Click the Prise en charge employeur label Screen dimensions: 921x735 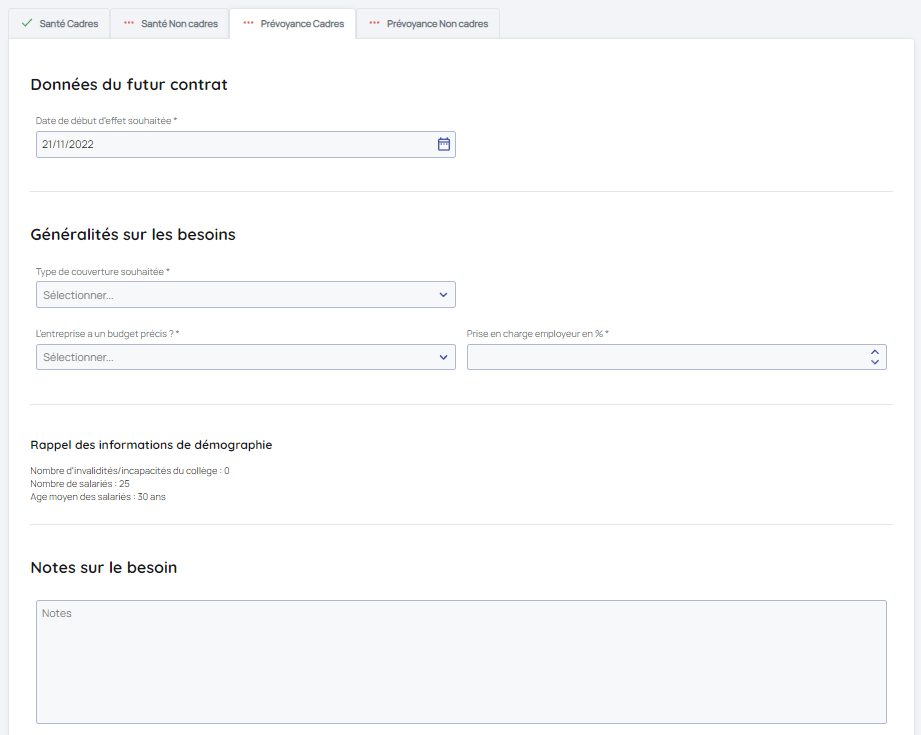[x=536, y=334]
